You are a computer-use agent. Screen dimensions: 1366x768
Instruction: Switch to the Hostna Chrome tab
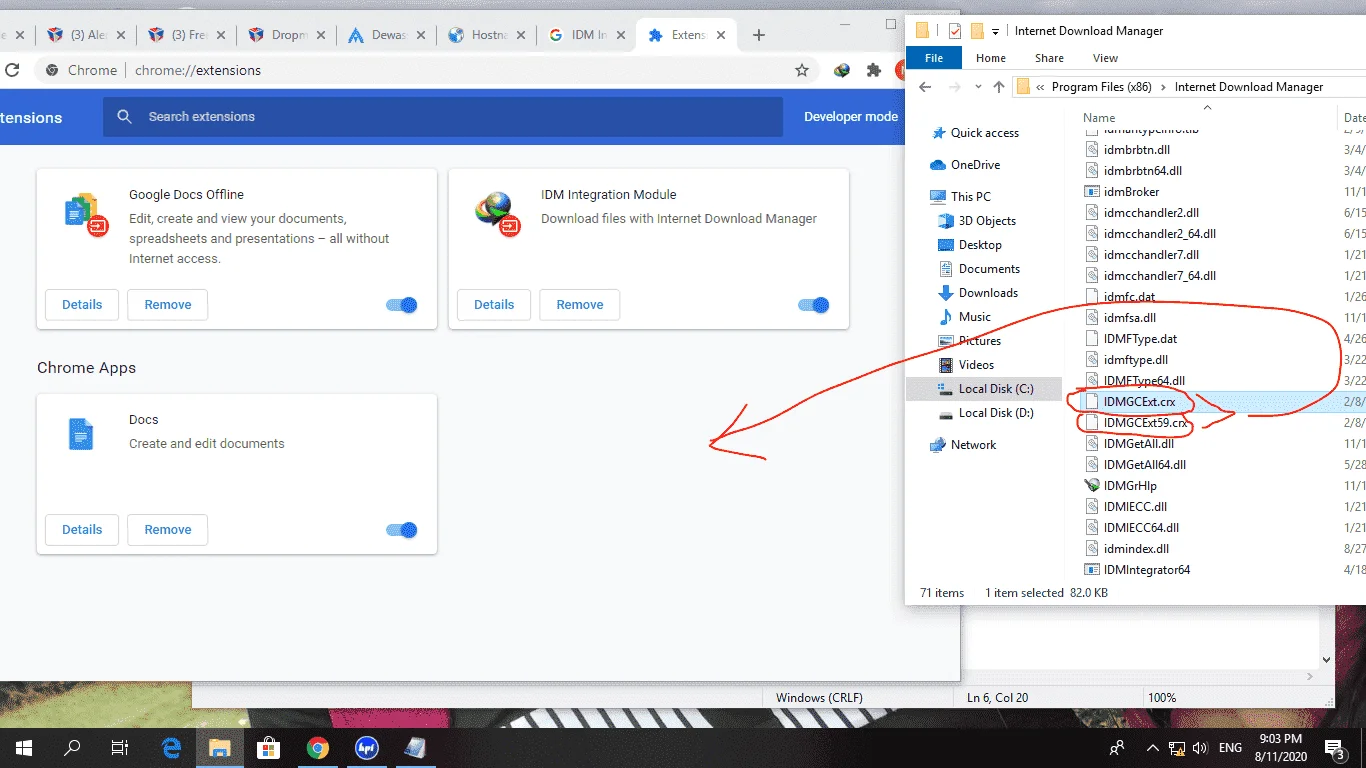pyautogui.click(x=487, y=35)
